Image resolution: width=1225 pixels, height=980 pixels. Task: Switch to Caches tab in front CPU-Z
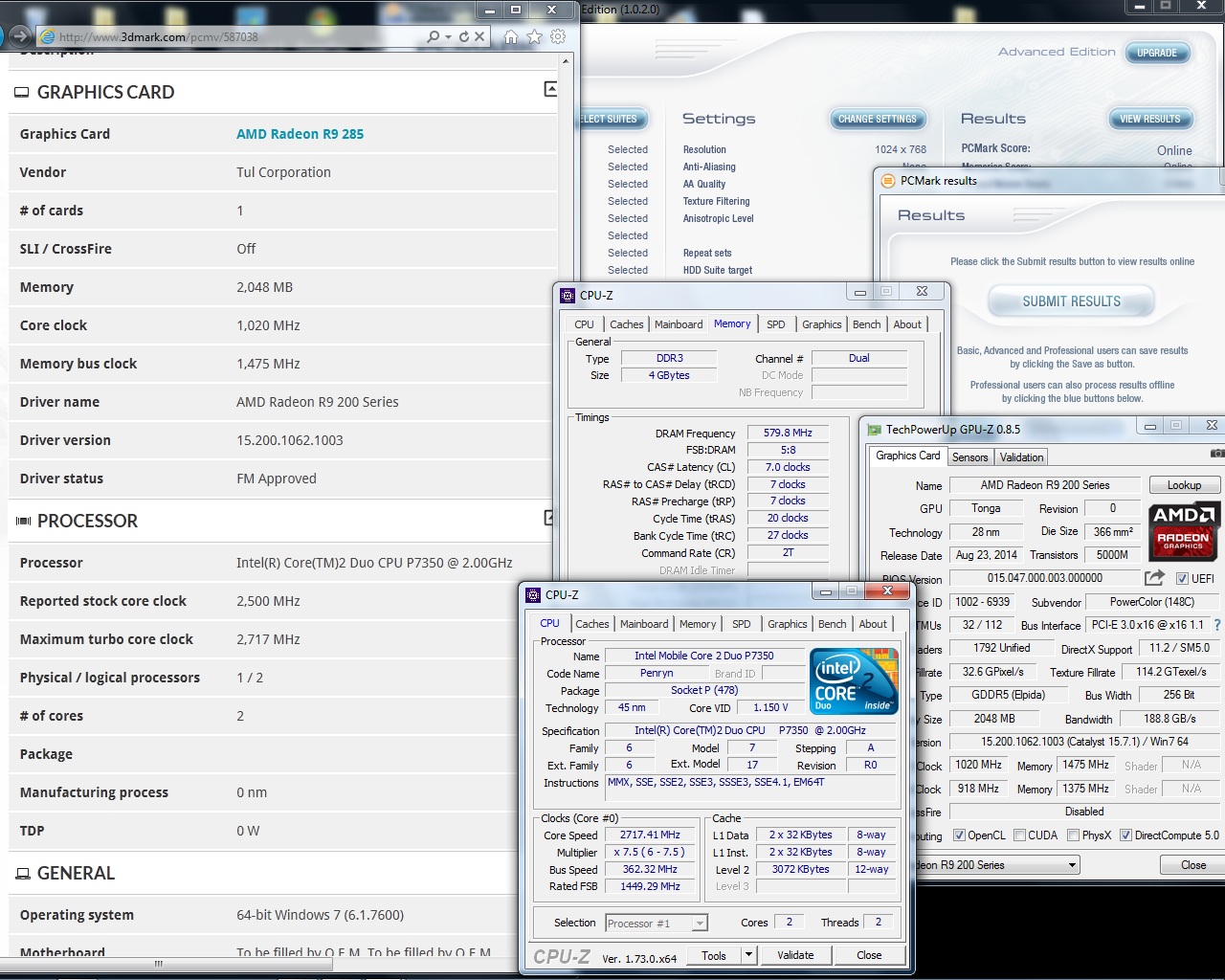tap(592, 624)
